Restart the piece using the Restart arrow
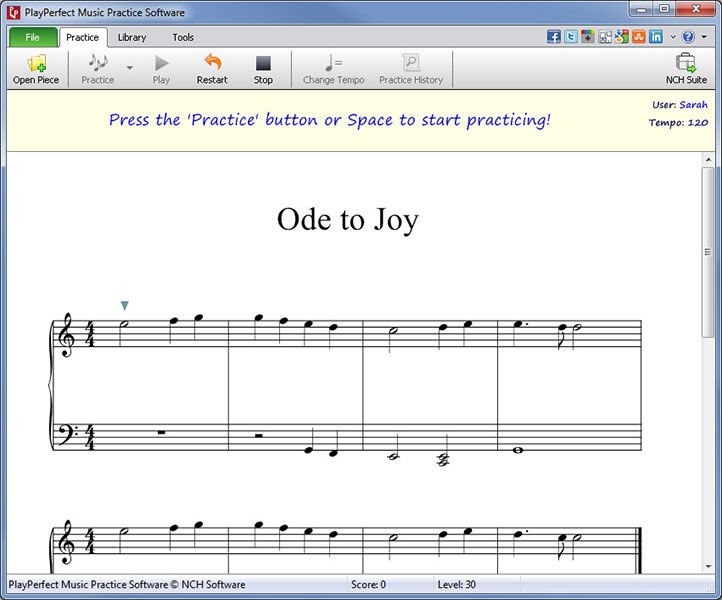This screenshot has height=600, width=722. (212, 69)
